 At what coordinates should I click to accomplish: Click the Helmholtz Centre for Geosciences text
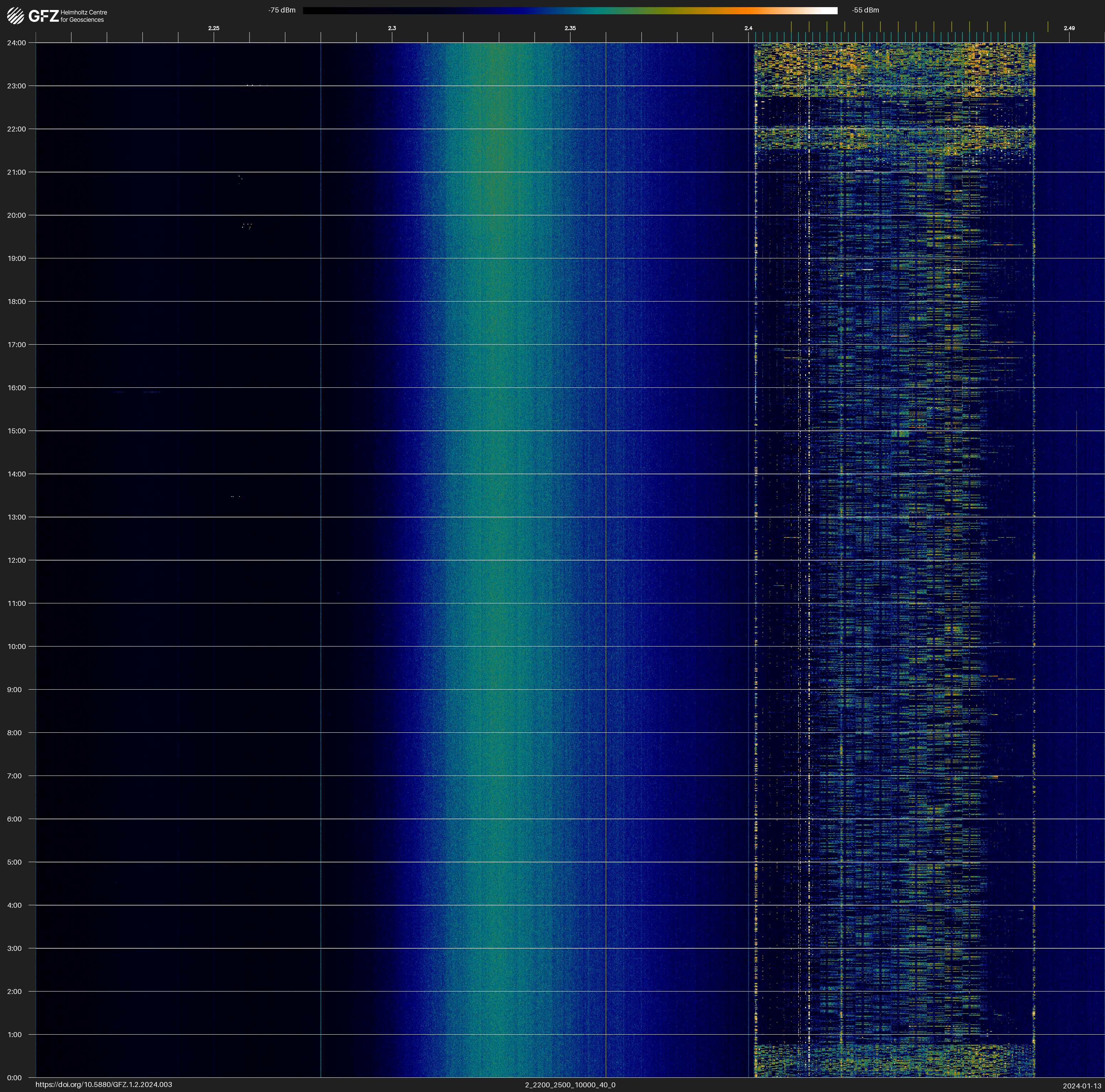83,16
